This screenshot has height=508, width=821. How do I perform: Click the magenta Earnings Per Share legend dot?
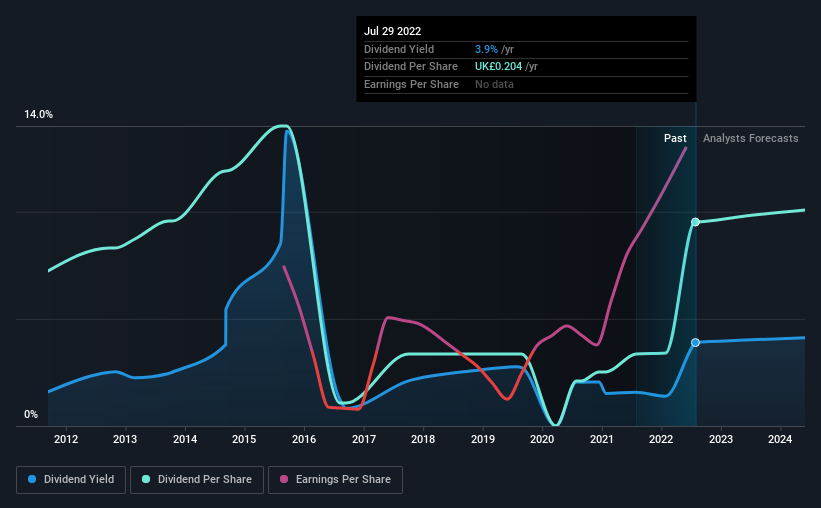click(x=284, y=479)
